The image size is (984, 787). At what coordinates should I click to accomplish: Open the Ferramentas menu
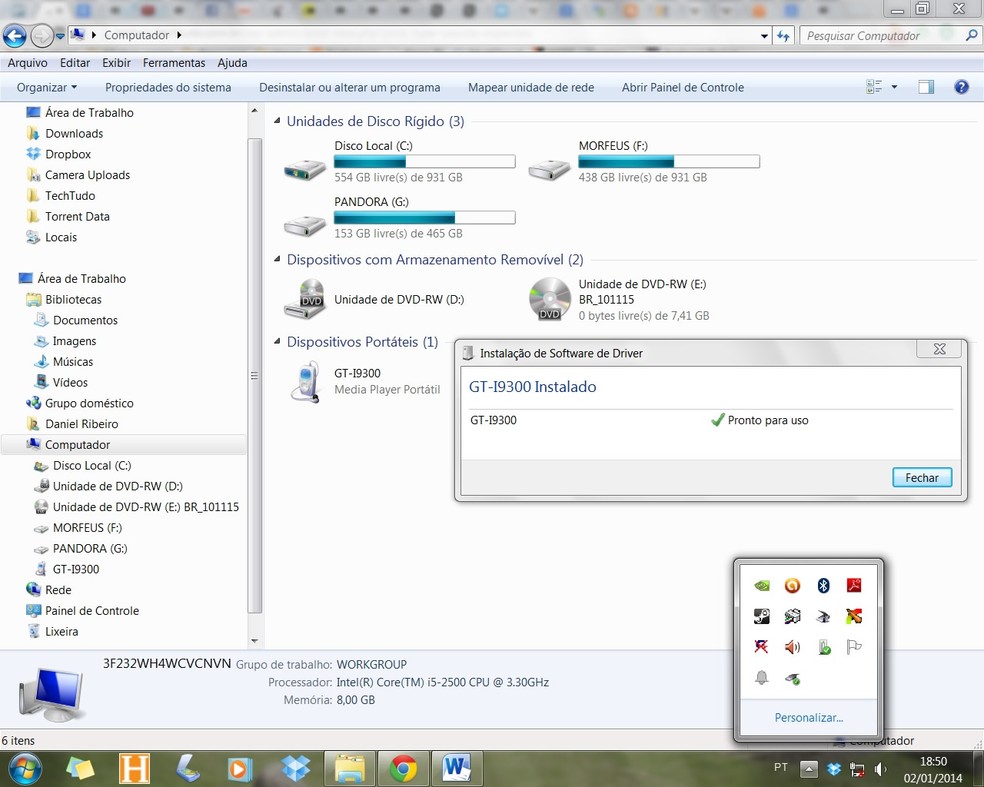point(174,63)
